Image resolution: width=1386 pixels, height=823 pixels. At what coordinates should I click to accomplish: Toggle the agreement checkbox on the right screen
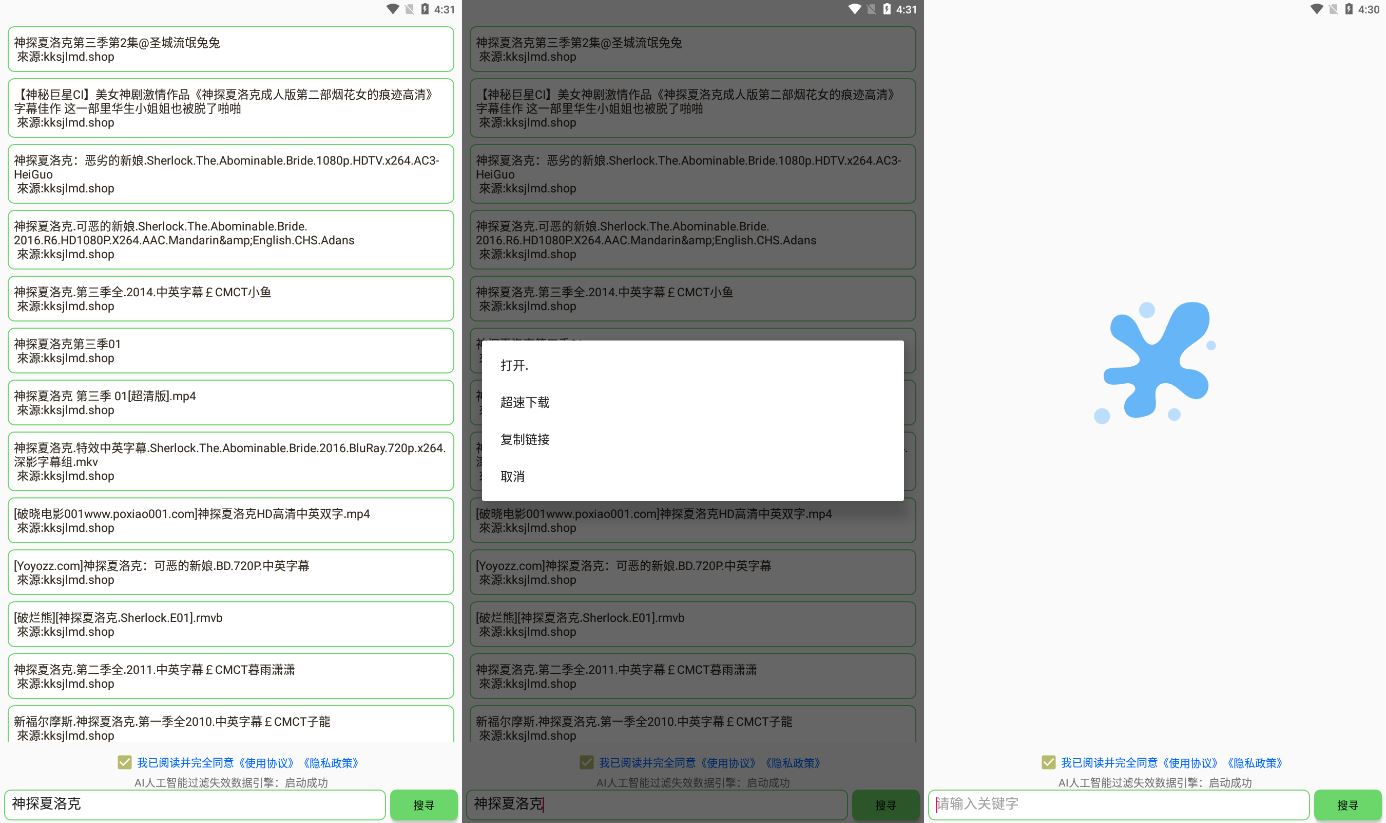click(x=1049, y=762)
